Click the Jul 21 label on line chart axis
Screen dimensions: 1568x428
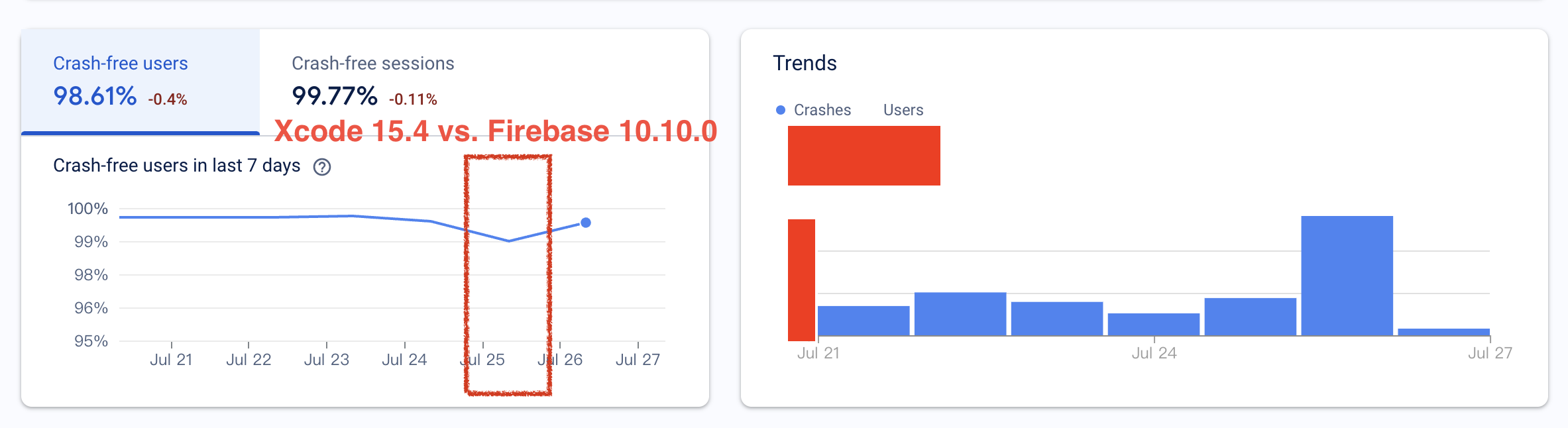[x=171, y=360]
